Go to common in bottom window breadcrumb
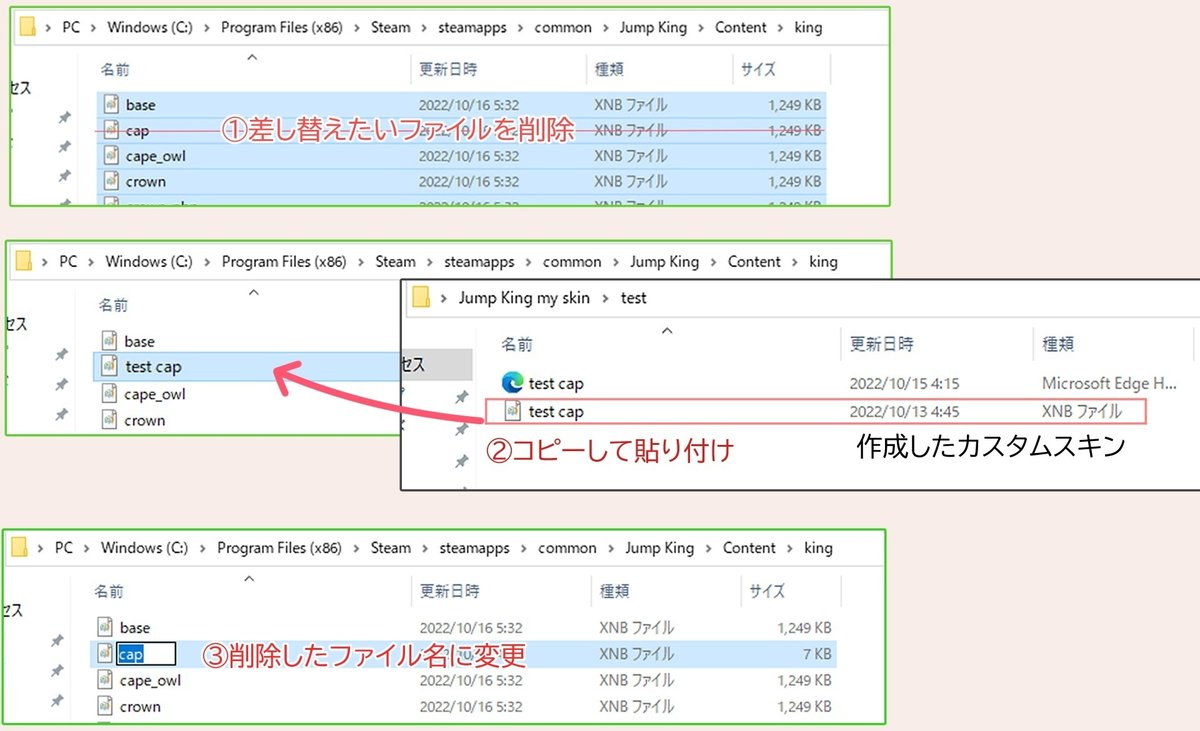 click(x=567, y=548)
